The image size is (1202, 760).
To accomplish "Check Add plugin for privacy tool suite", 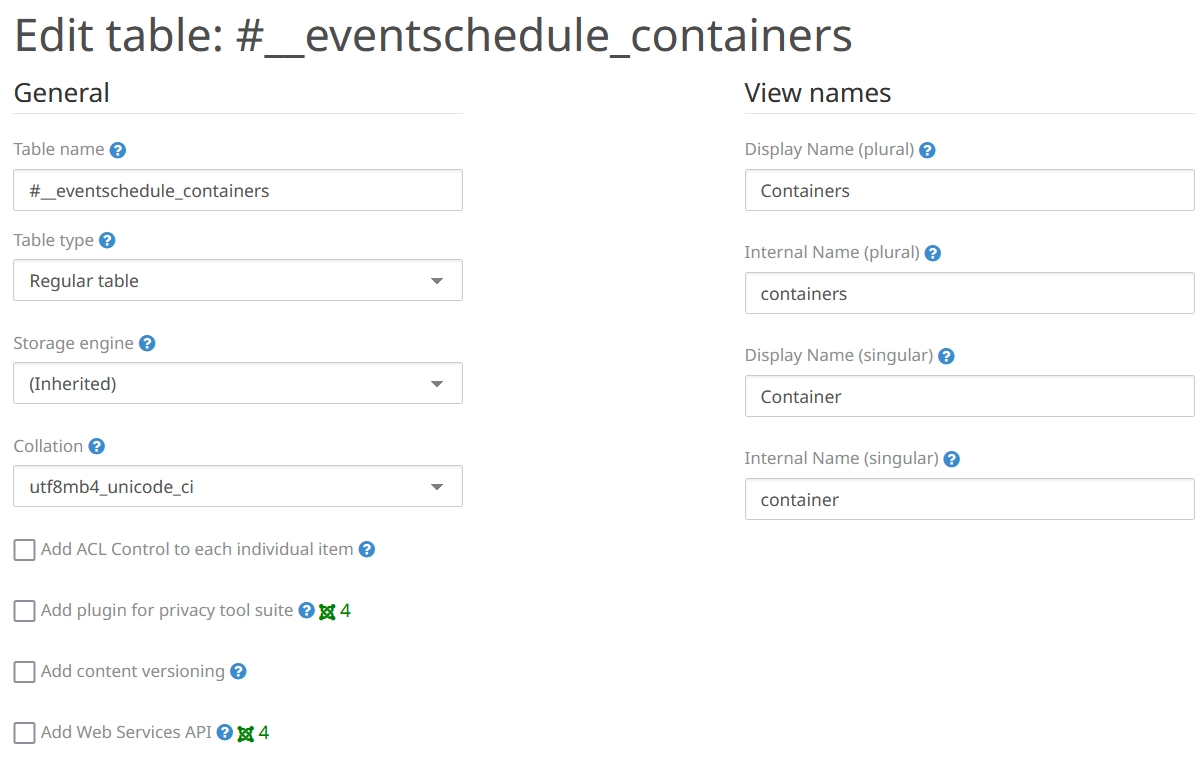I will point(25,611).
